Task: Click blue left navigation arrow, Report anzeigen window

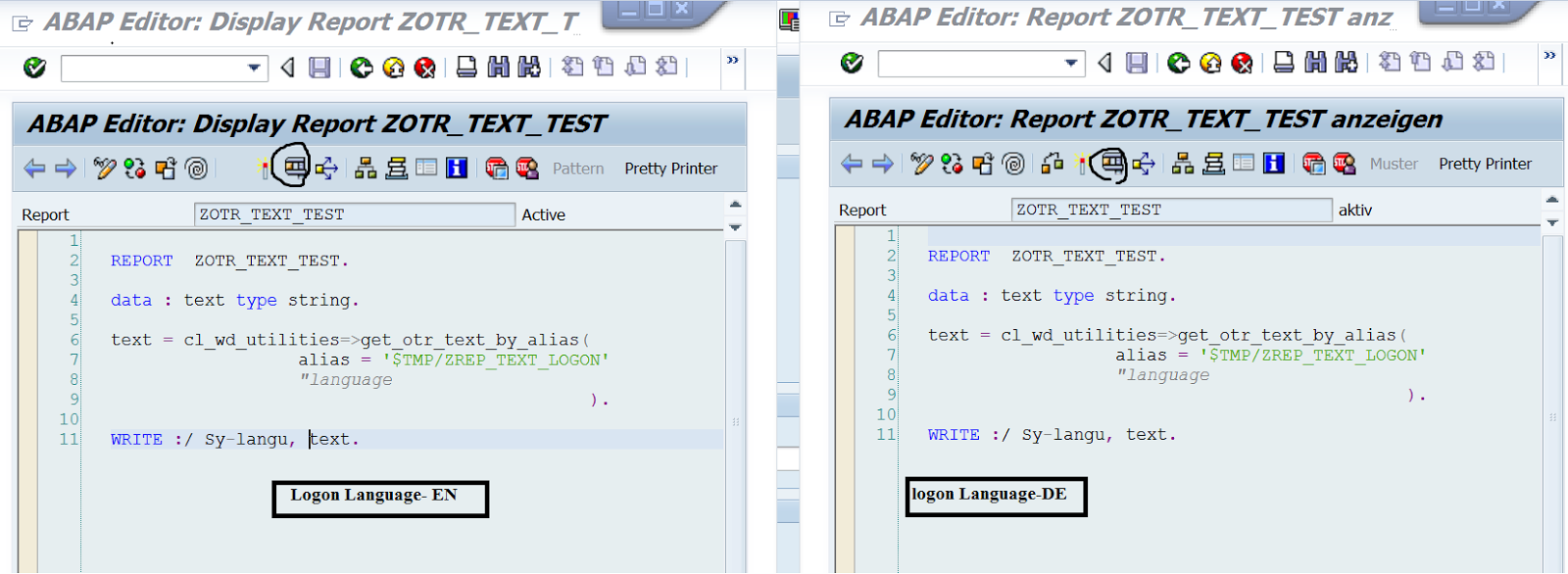Action: [x=852, y=164]
